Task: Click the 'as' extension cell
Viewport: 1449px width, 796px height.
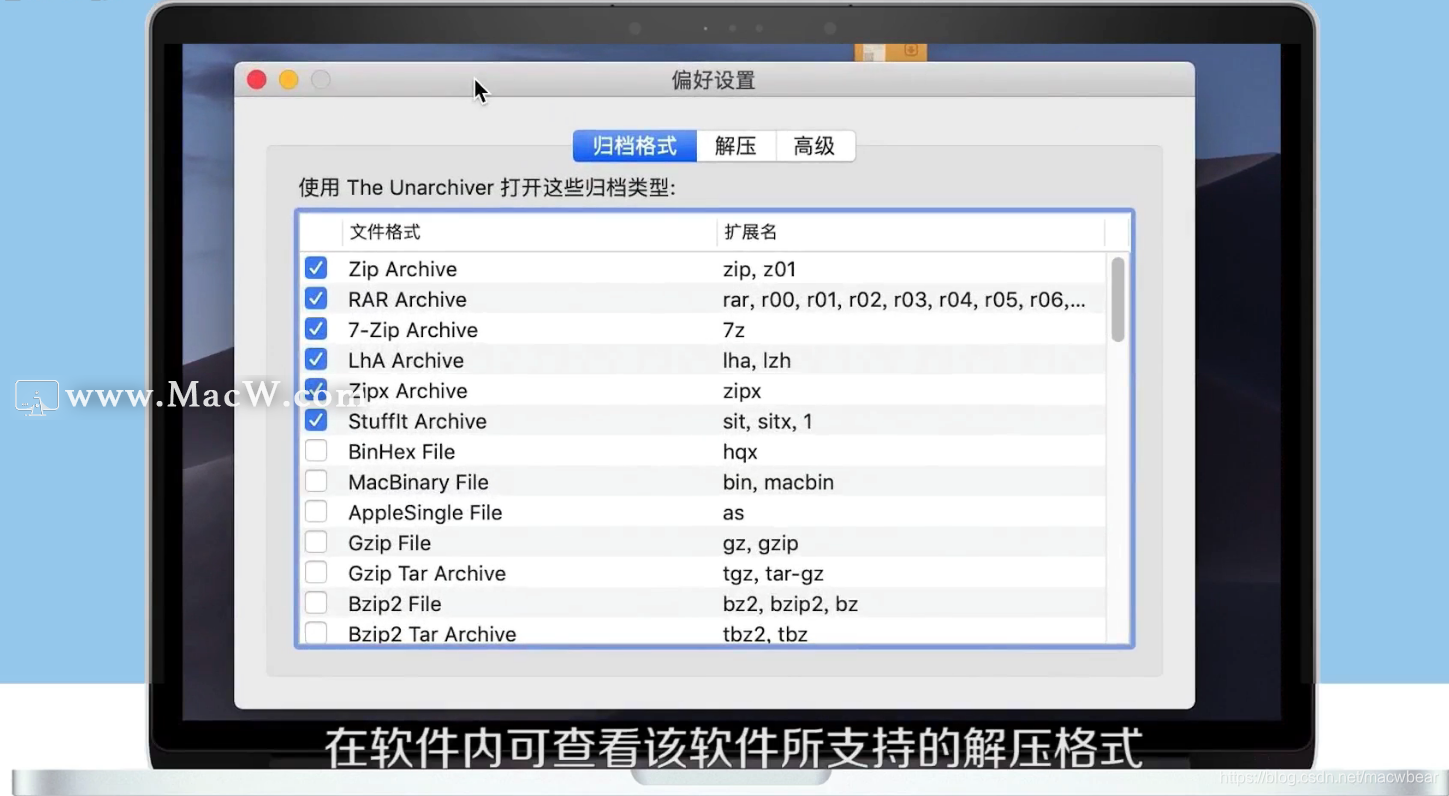Action: pyautogui.click(x=734, y=513)
